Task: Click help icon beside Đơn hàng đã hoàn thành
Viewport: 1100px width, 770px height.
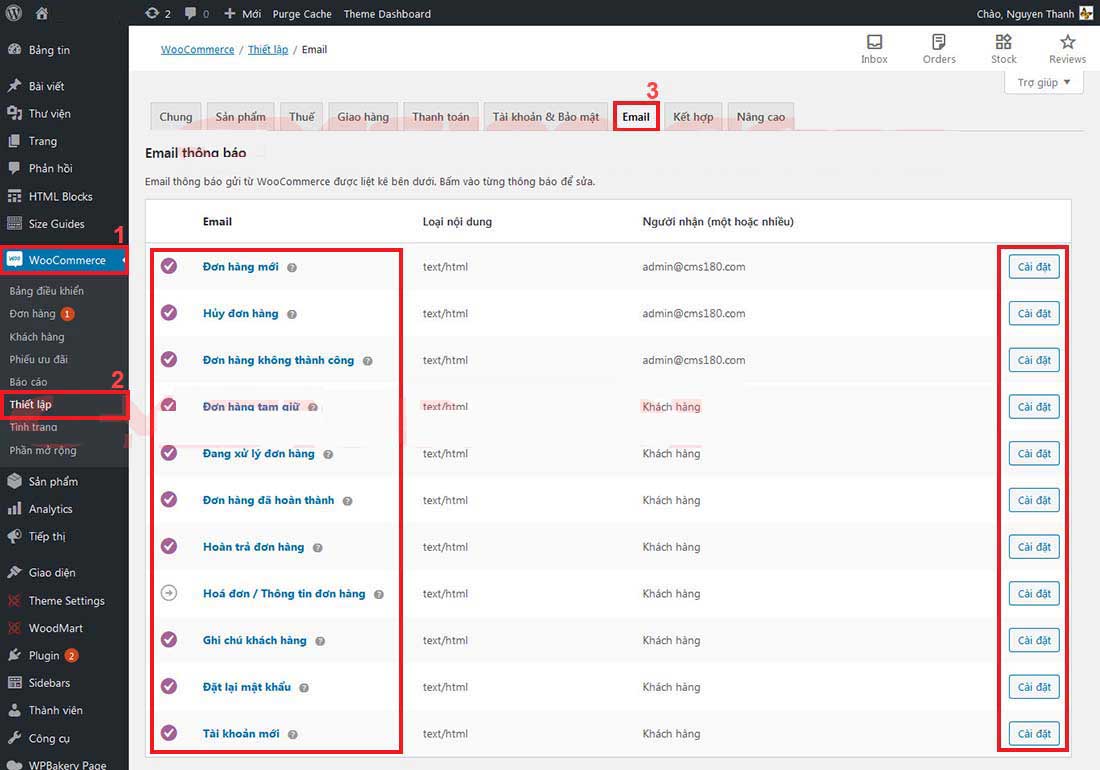Action: coord(347,501)
